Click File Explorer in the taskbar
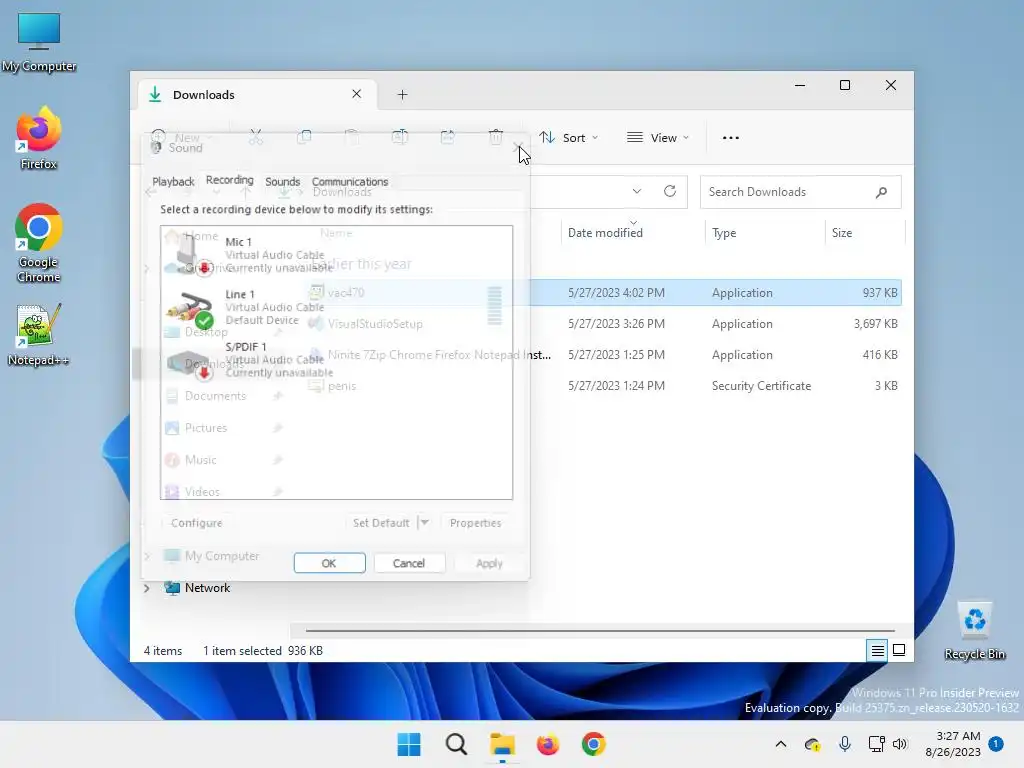The width and height of the screenshot is (1024, 768). tap(502, 744)
